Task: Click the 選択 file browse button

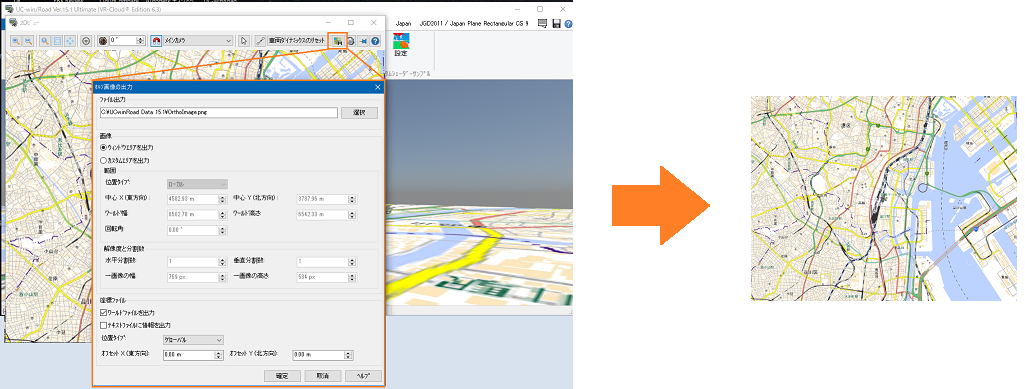Action: coord(359,112)
